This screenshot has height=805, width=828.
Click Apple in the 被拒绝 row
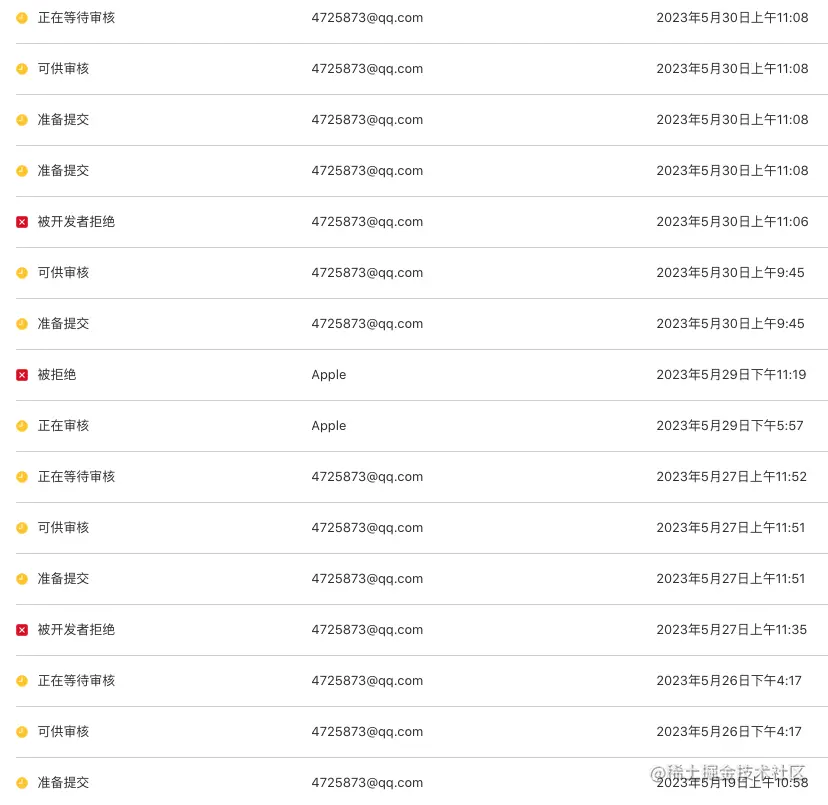pyautogui.click(x=328, y=375)
